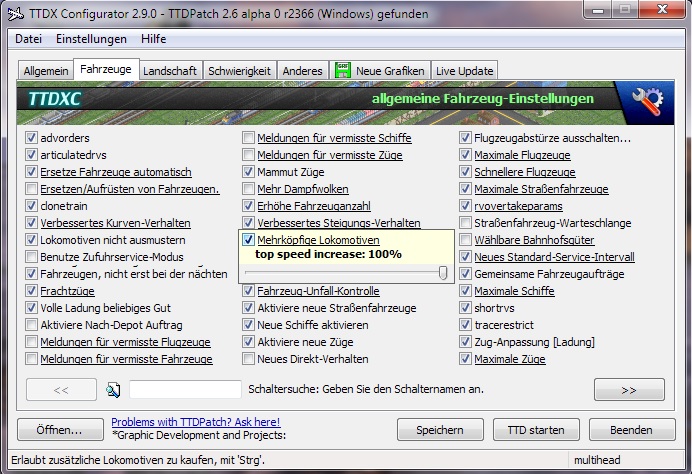
Task: Click the Schaltersuche search input field
Action: [x=185, y=389]
